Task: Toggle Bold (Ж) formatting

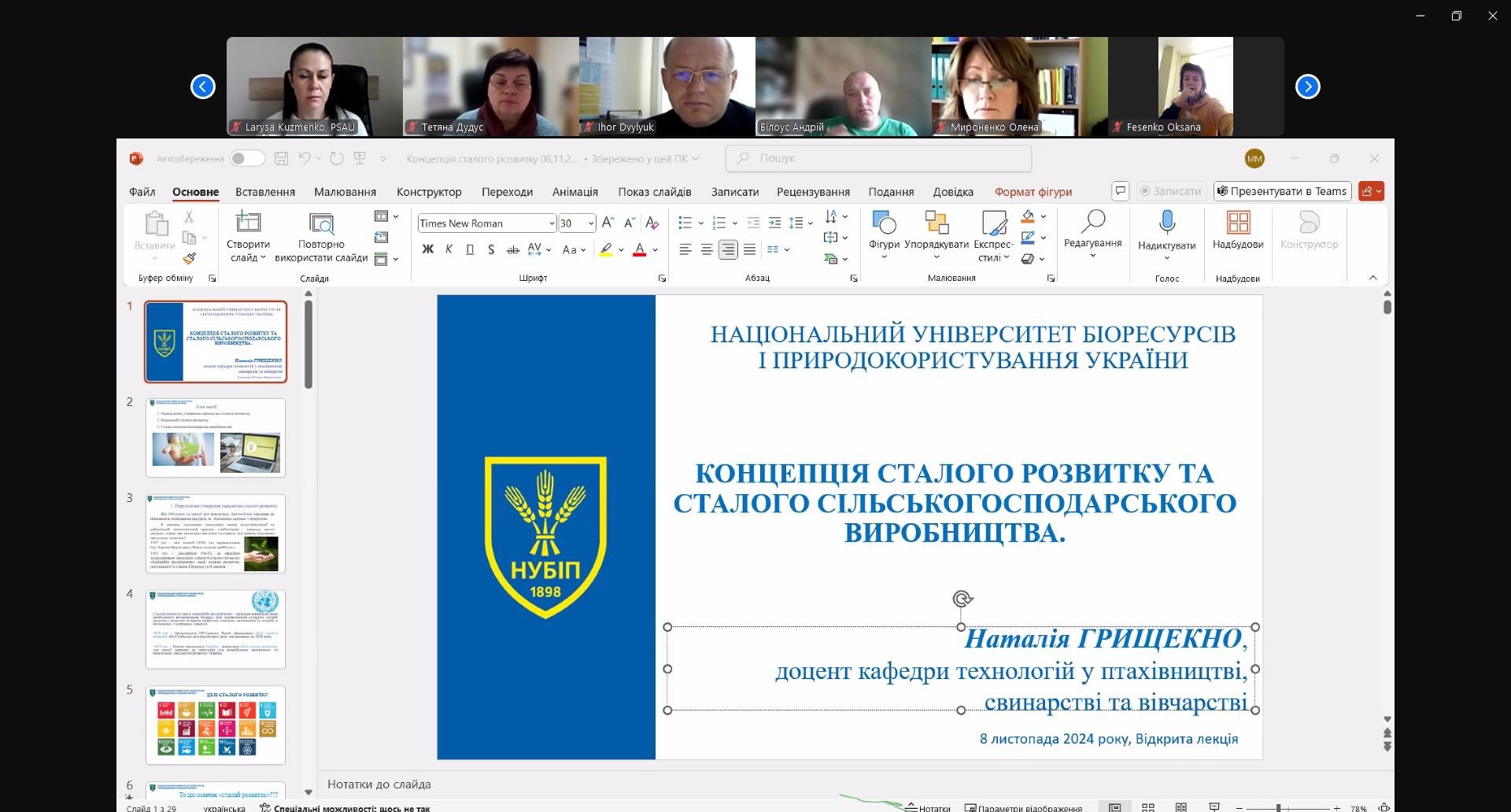Action: pyautogui.click(x=428, y=249)
